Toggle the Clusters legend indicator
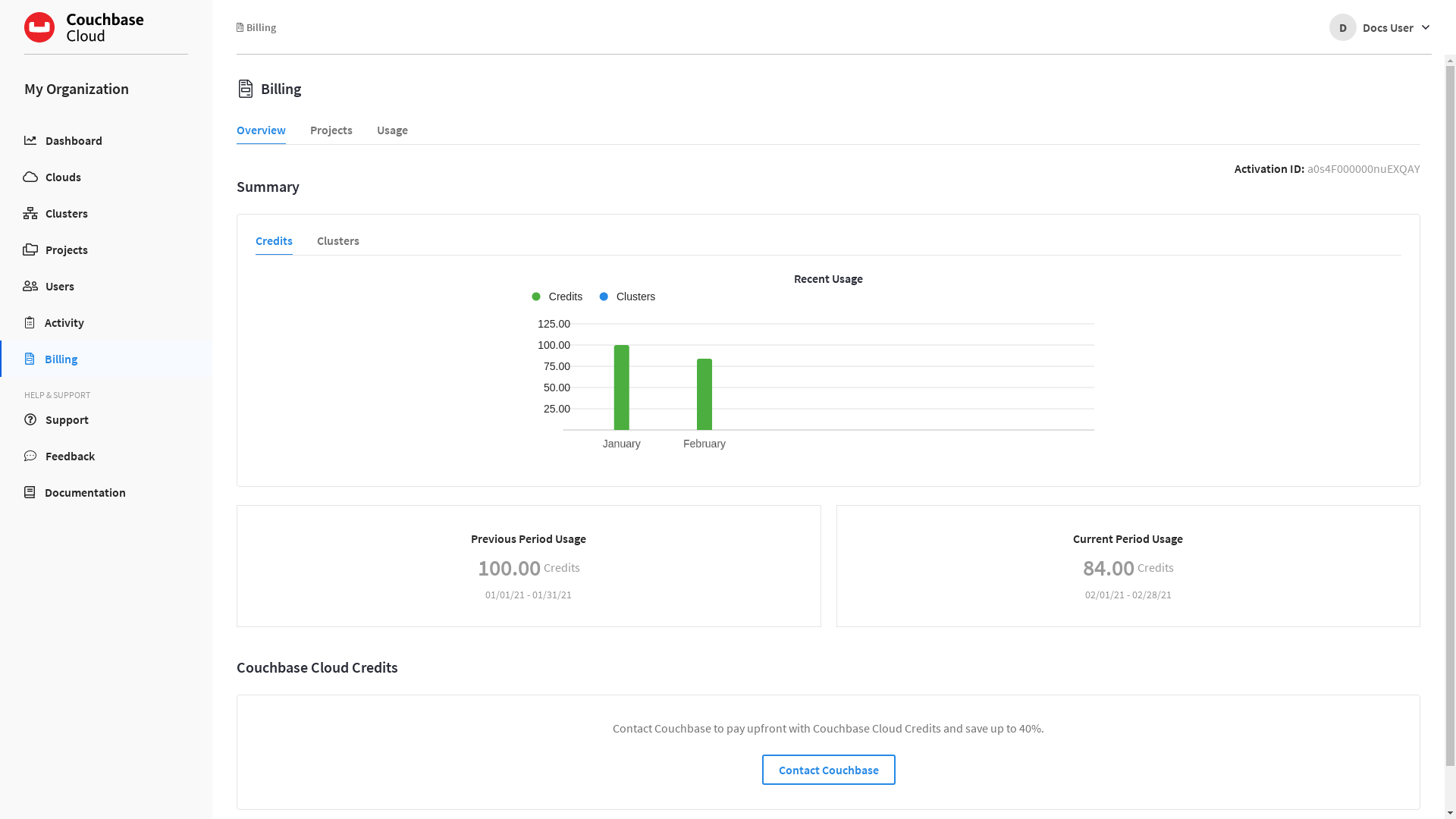This screenshot has width=1456, height=819. click(627, 296)
